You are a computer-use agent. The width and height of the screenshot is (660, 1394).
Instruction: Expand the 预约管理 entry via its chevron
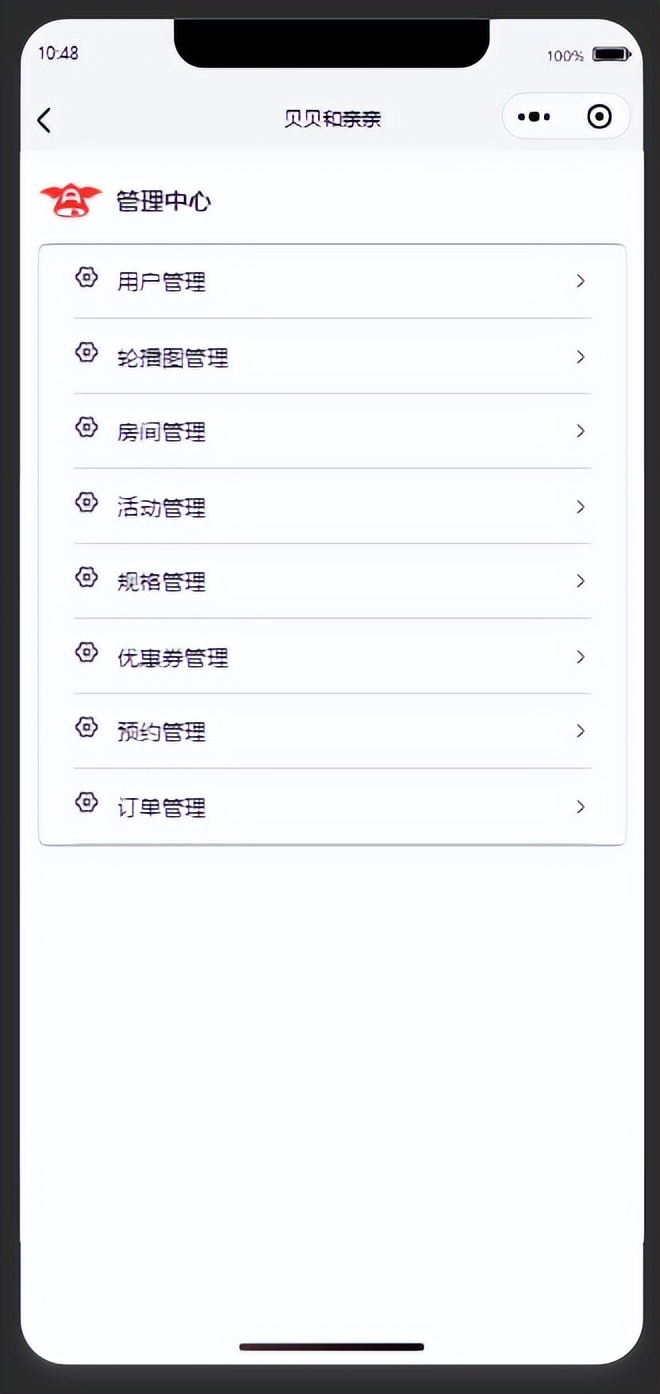[x=581, y=731]
